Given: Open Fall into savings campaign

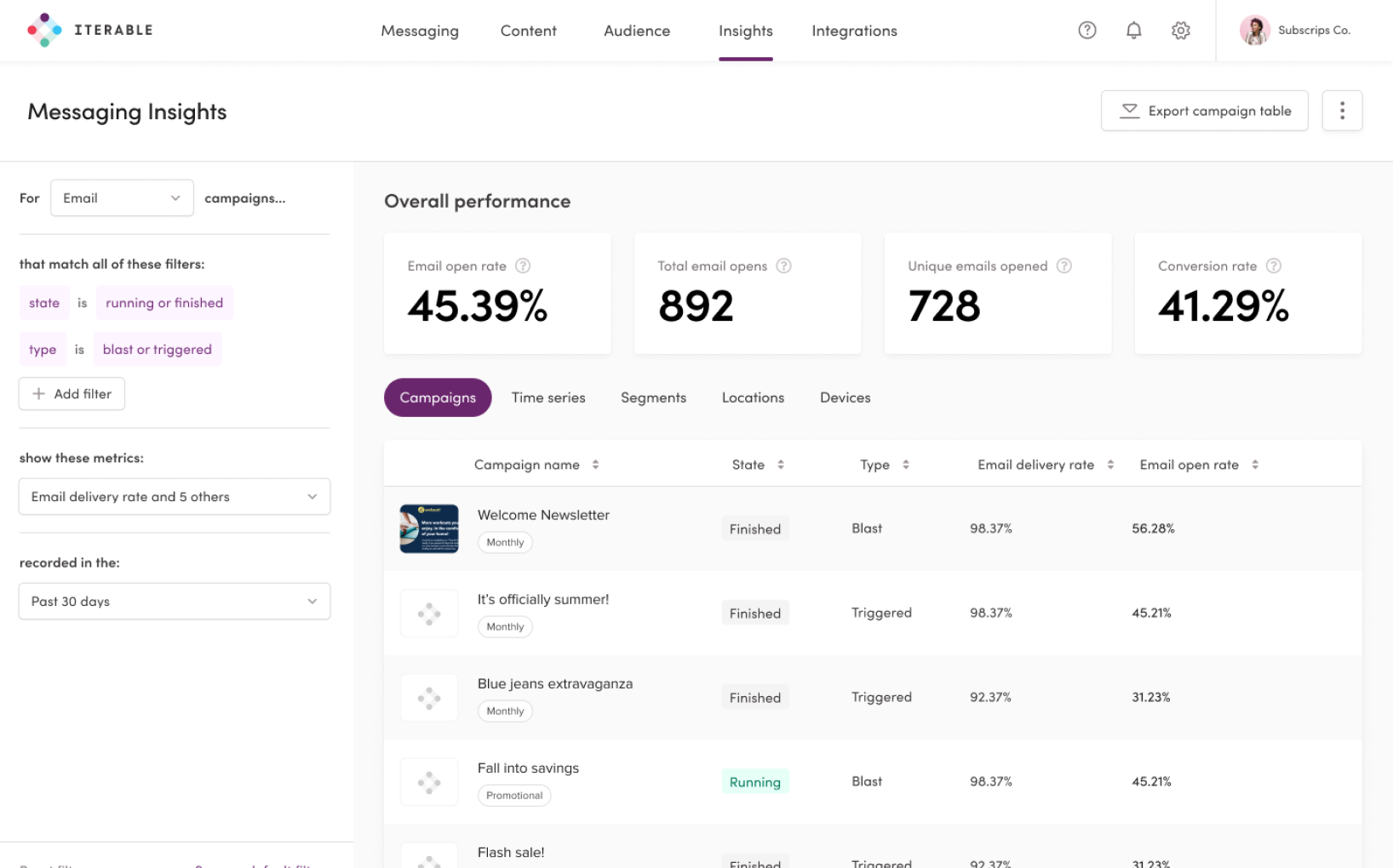Looking at the screenshot, I should point(528,768).
